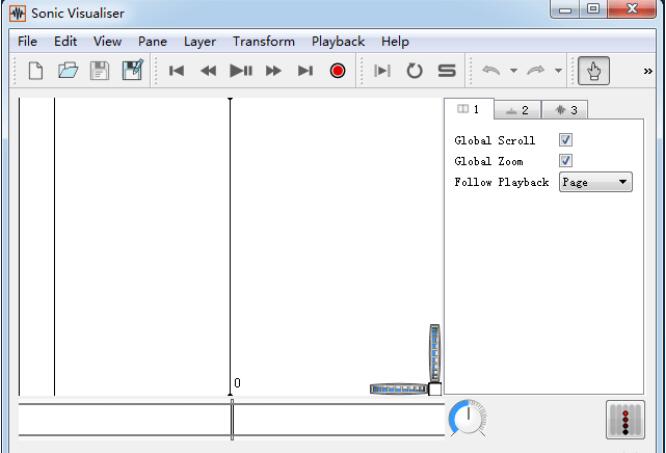666x453 pixels.
Task: Adjust the playback speed dial
Action: point(468,418)
